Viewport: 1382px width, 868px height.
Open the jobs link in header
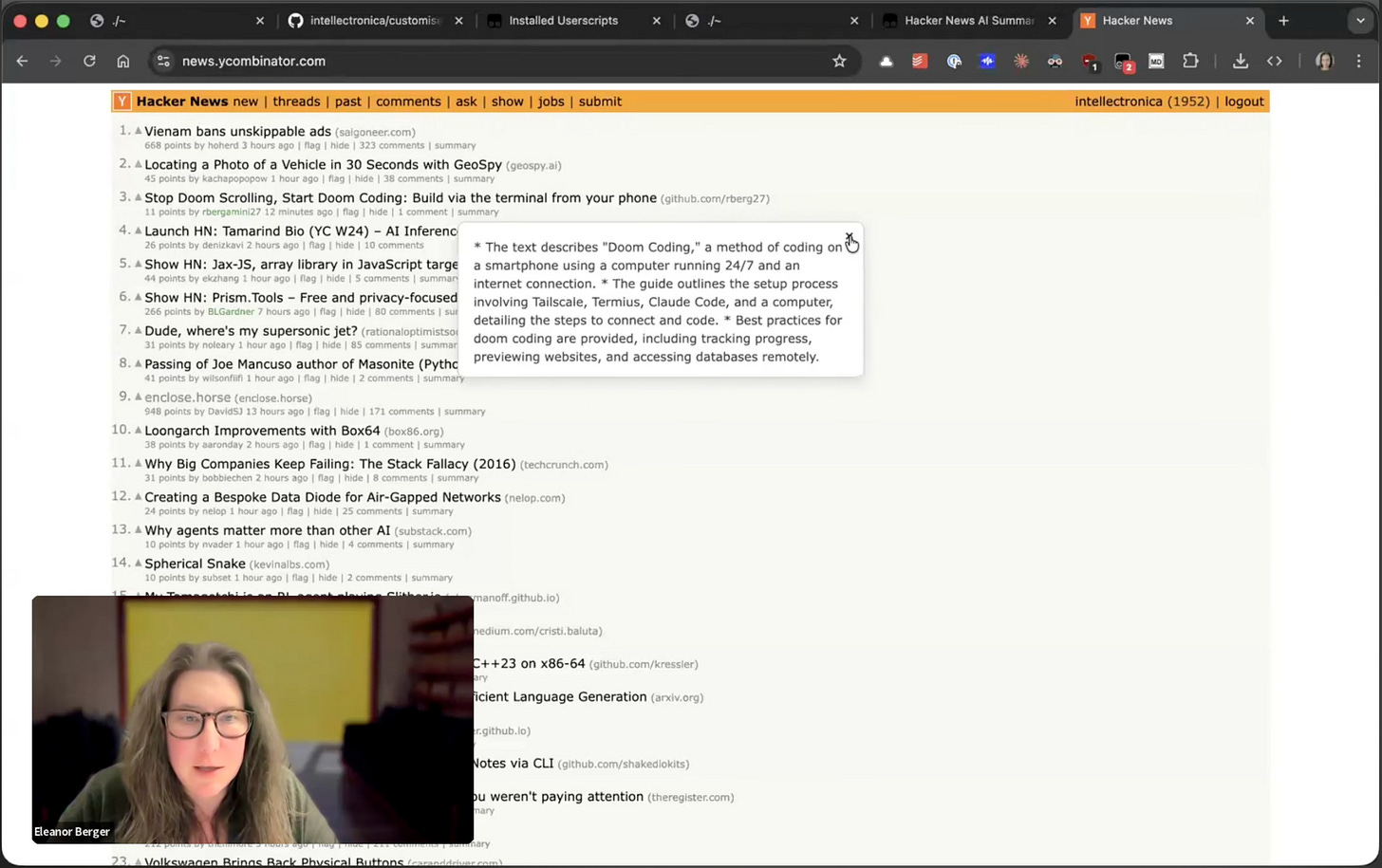(551, 102)
